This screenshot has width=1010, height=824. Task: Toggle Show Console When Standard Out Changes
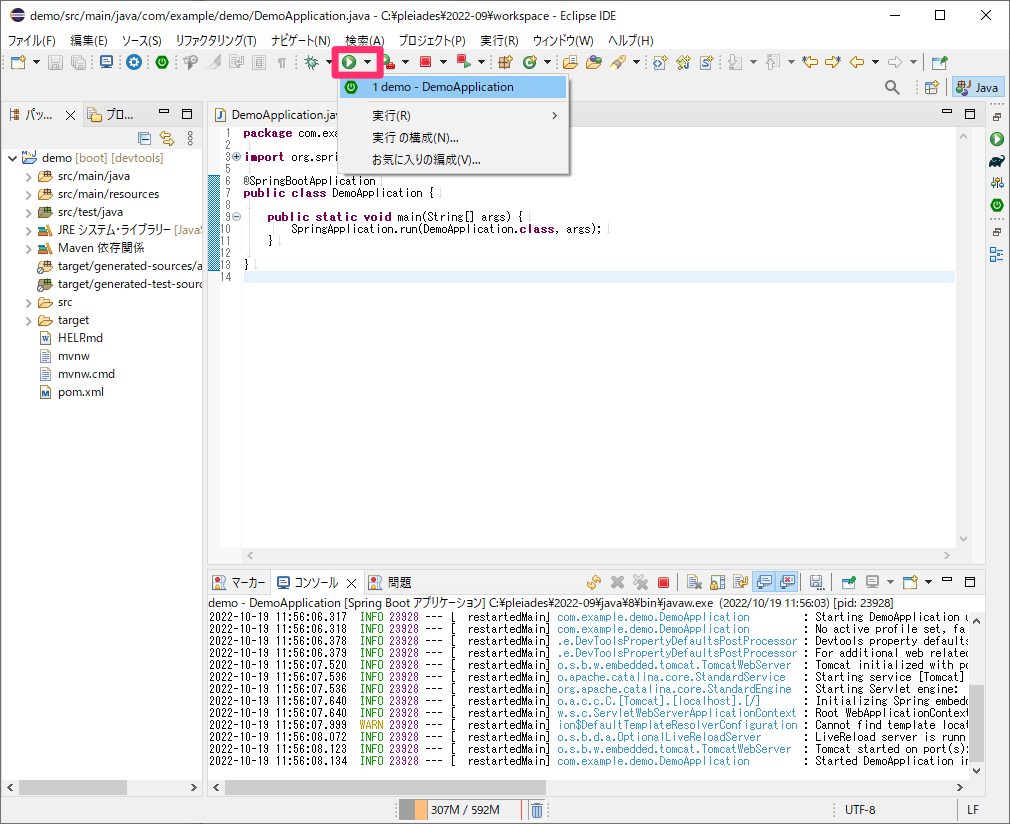coord(764,582)
